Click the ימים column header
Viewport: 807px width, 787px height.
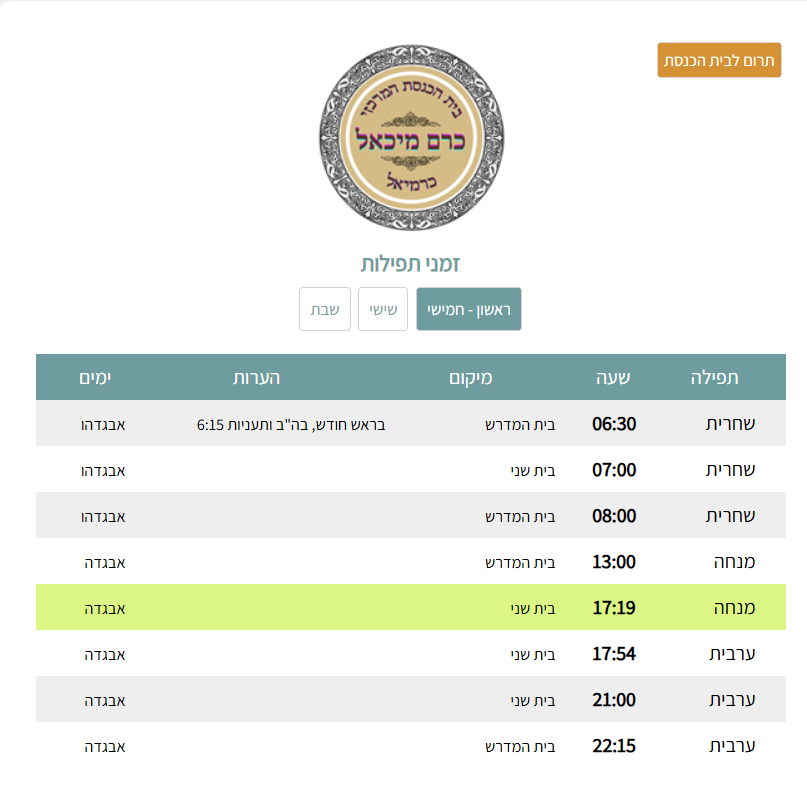95,378
